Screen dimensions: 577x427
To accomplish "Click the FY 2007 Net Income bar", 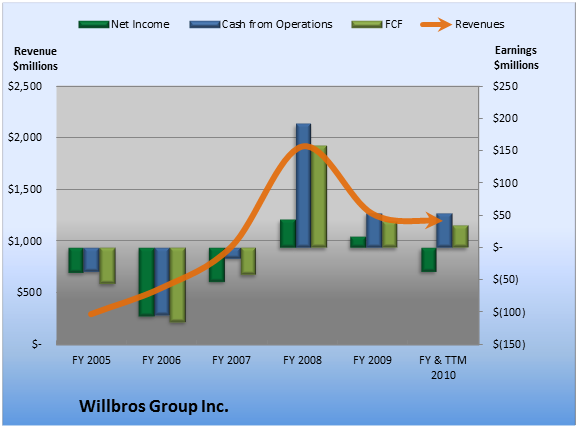I will pos(217,265).
